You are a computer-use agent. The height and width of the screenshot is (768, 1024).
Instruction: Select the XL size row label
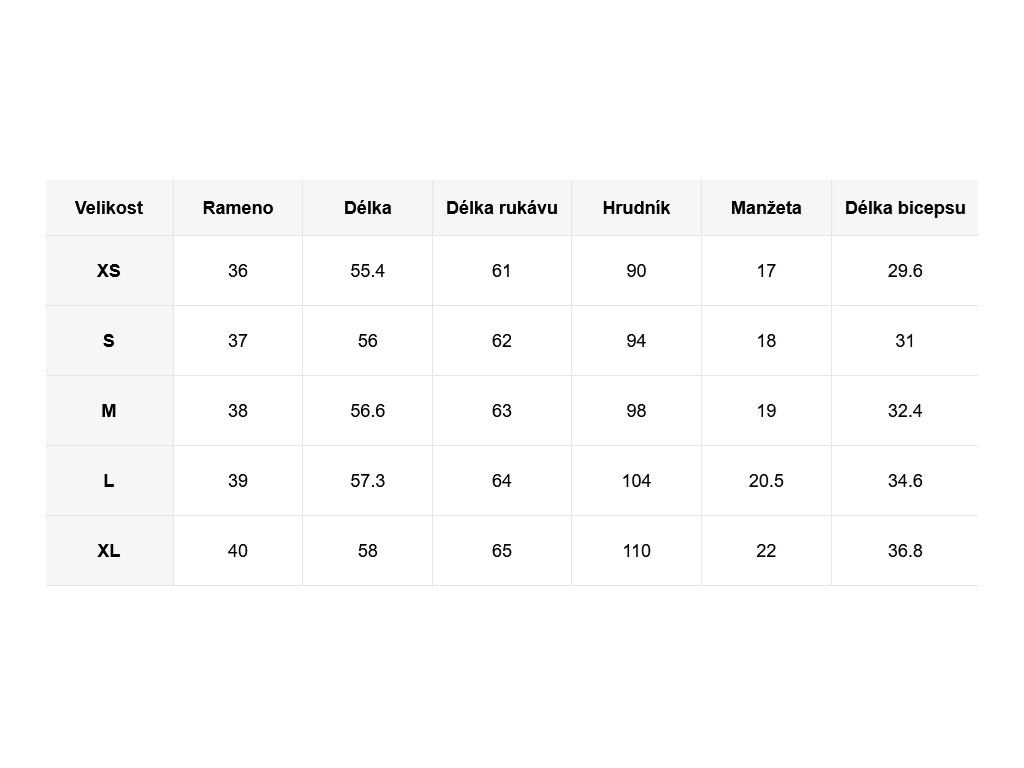click(109, 551)
